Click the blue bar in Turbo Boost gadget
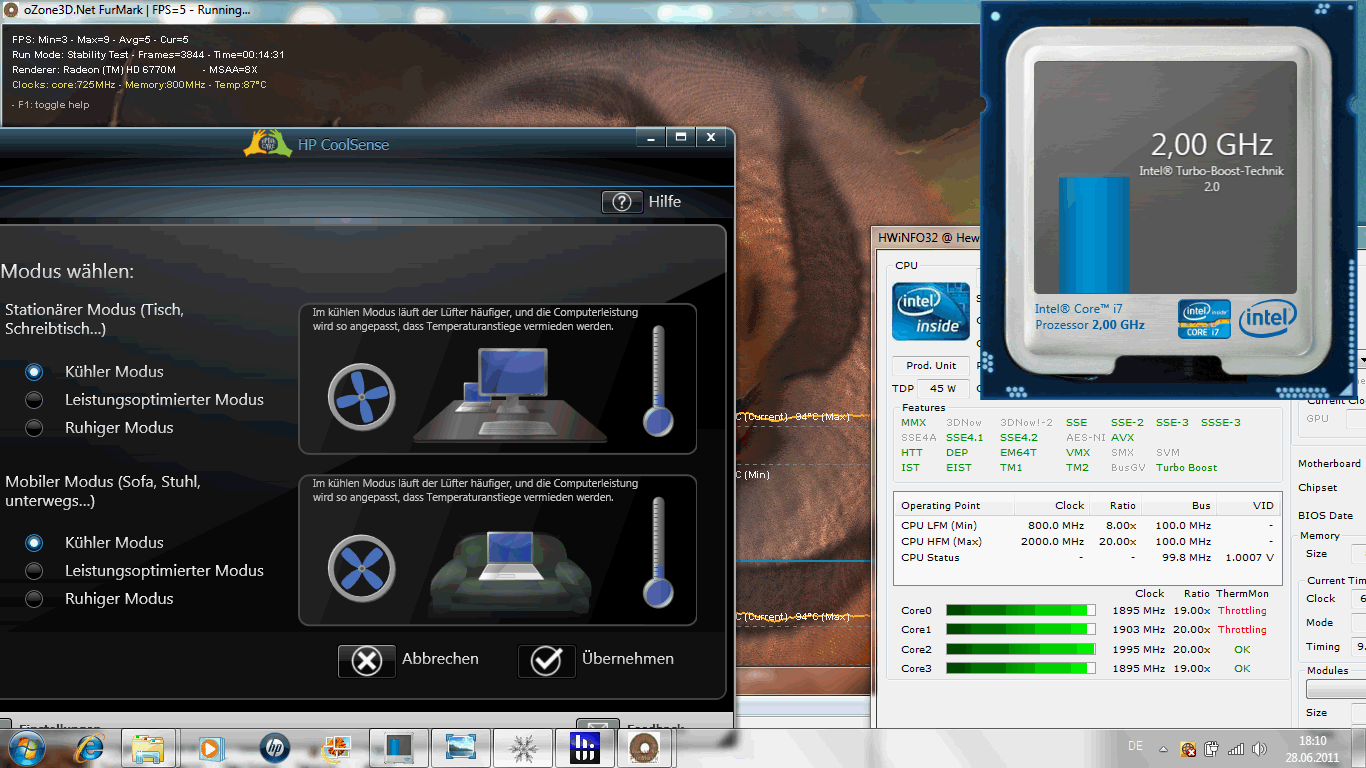1366x768 pixels. click(x=1094, y=235)
